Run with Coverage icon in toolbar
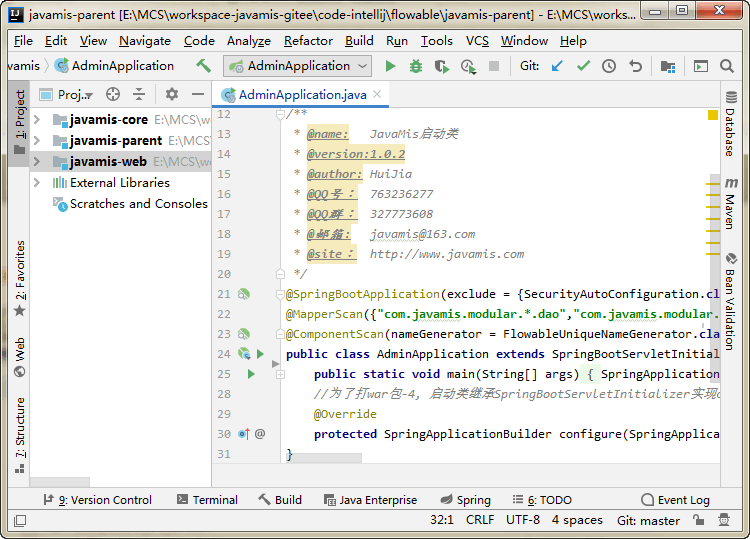Screen dimensions: 750x539 click(442, 66)
